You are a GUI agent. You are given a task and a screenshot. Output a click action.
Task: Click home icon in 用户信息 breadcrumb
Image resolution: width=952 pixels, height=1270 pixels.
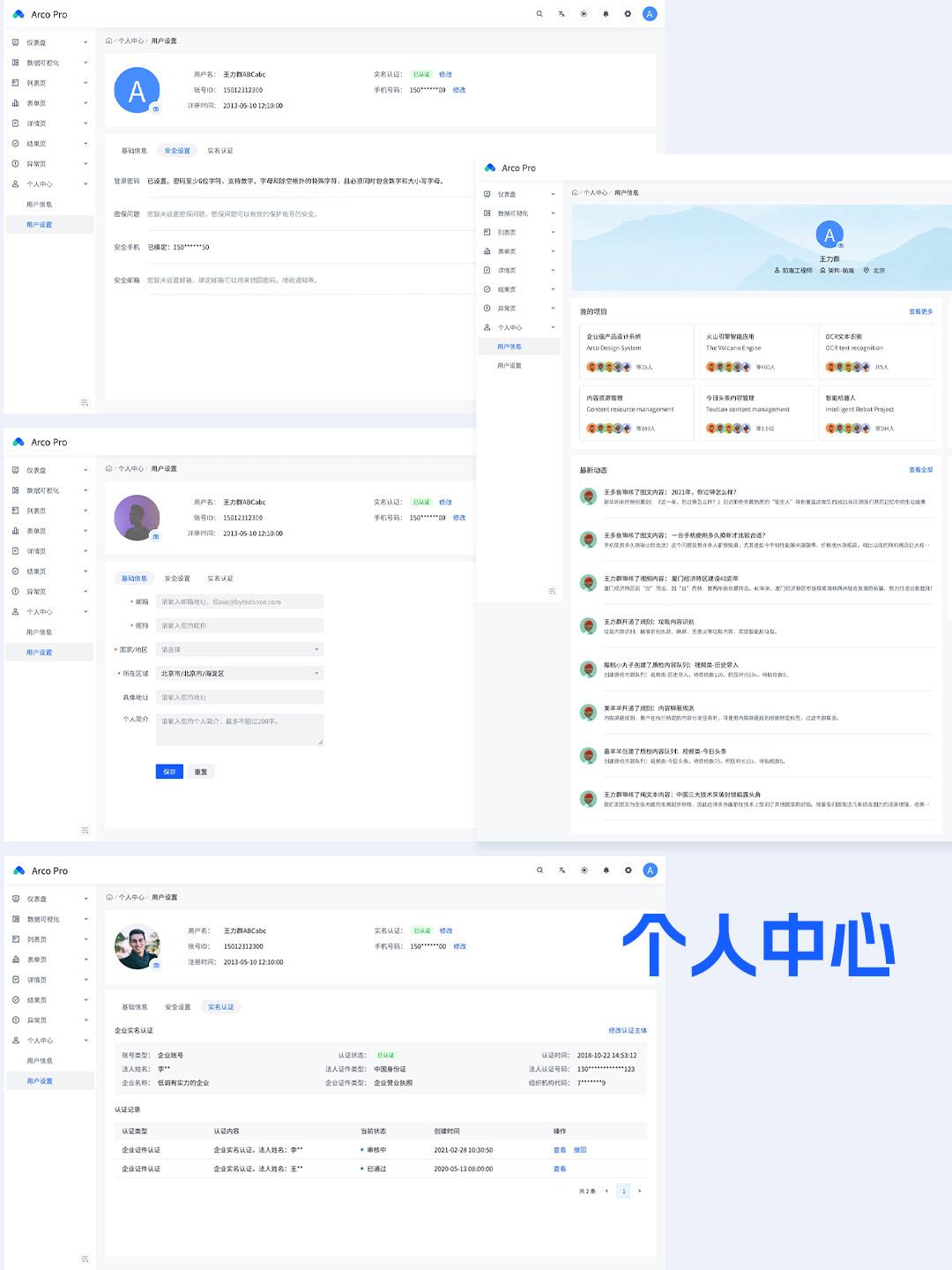(575, 192)
